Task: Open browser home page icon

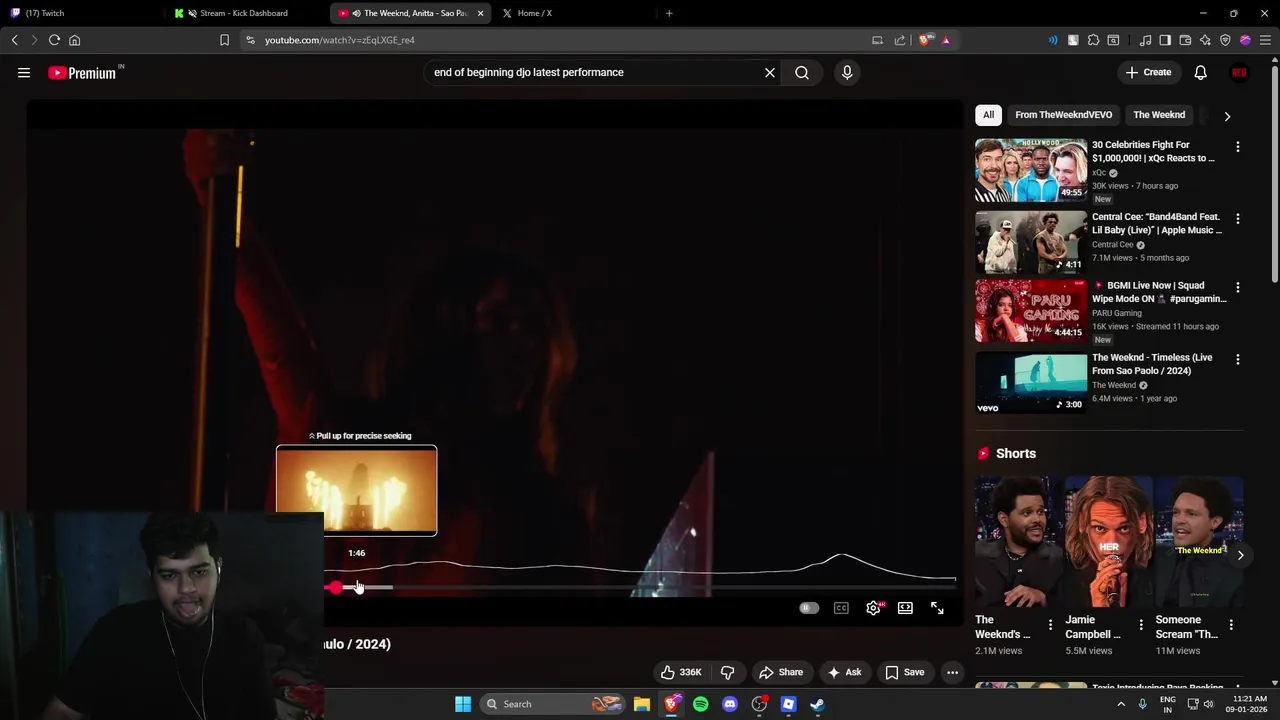Action: [74, 40]
